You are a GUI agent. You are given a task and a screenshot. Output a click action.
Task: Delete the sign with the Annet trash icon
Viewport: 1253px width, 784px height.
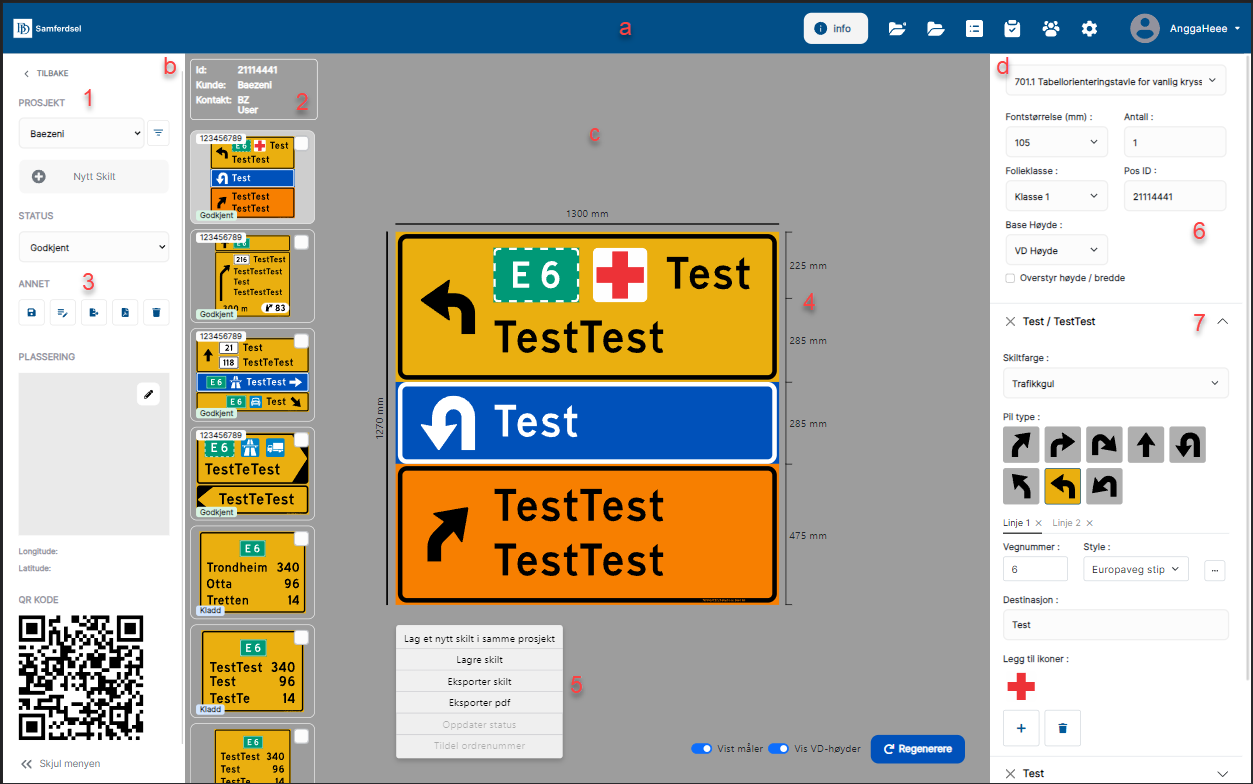(156, 313)
